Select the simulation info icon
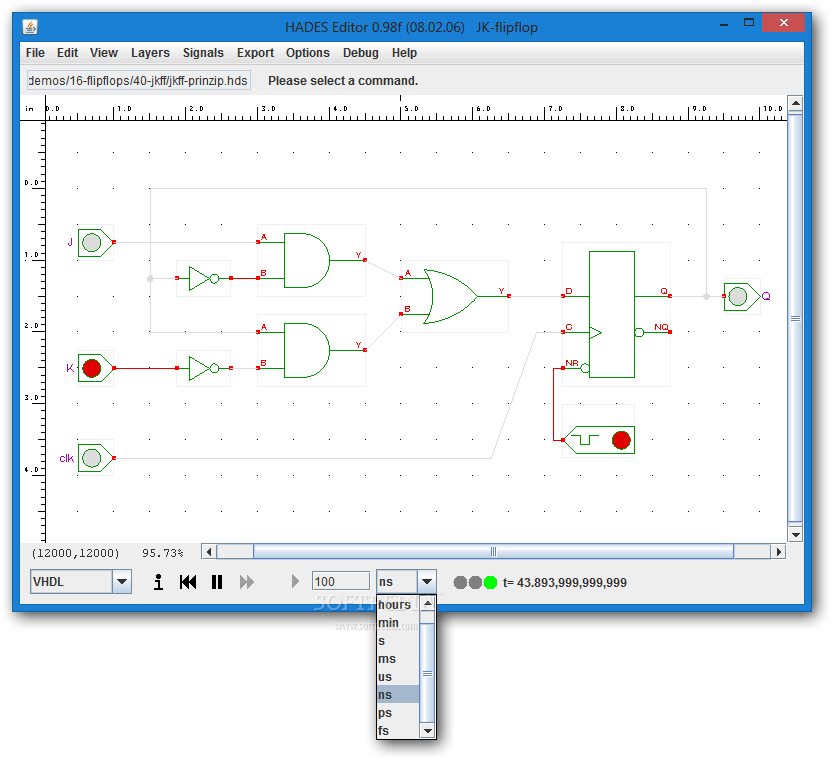 click(x=157, y=581)
